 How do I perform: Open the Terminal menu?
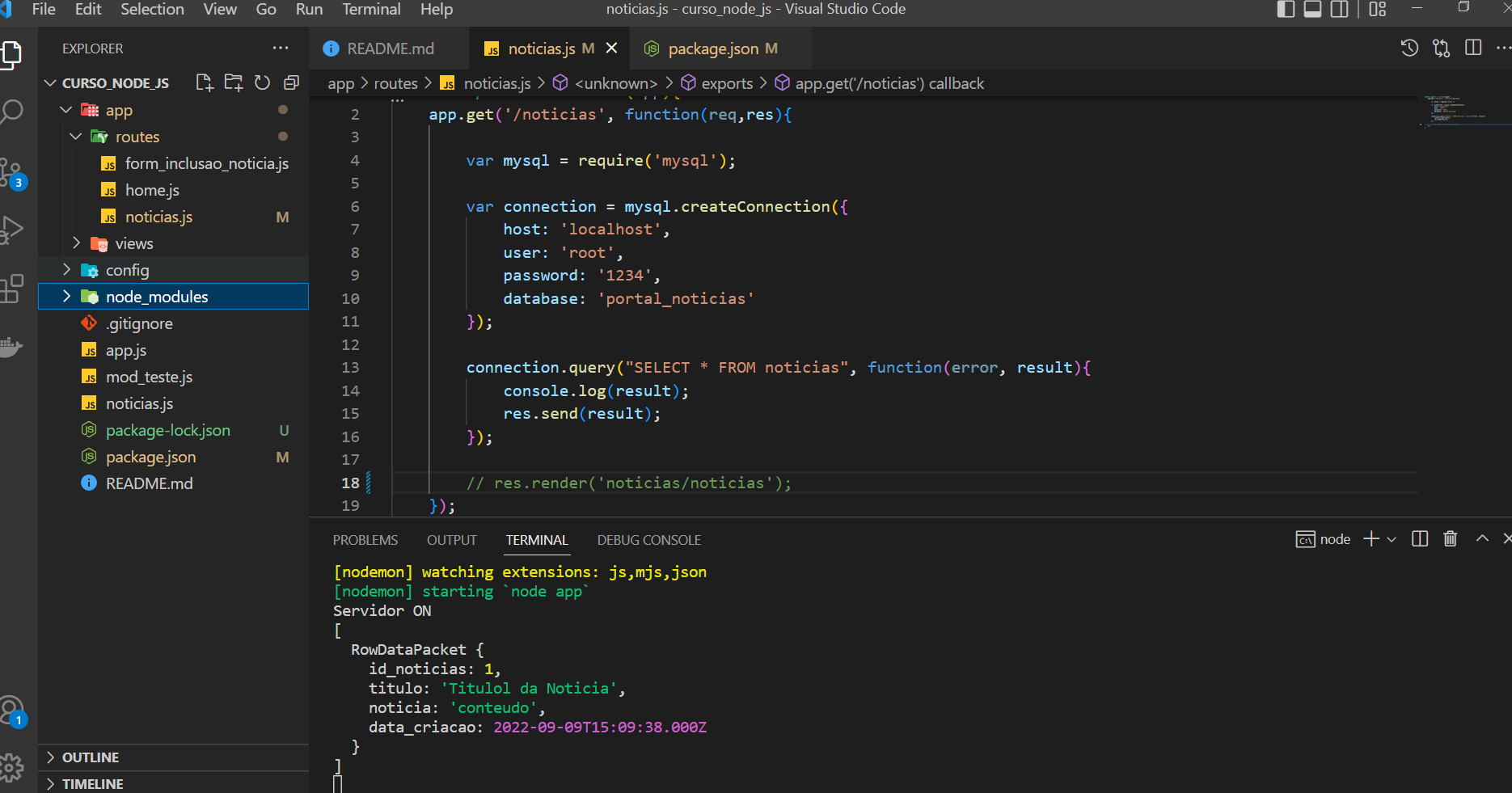coord(371,9)
